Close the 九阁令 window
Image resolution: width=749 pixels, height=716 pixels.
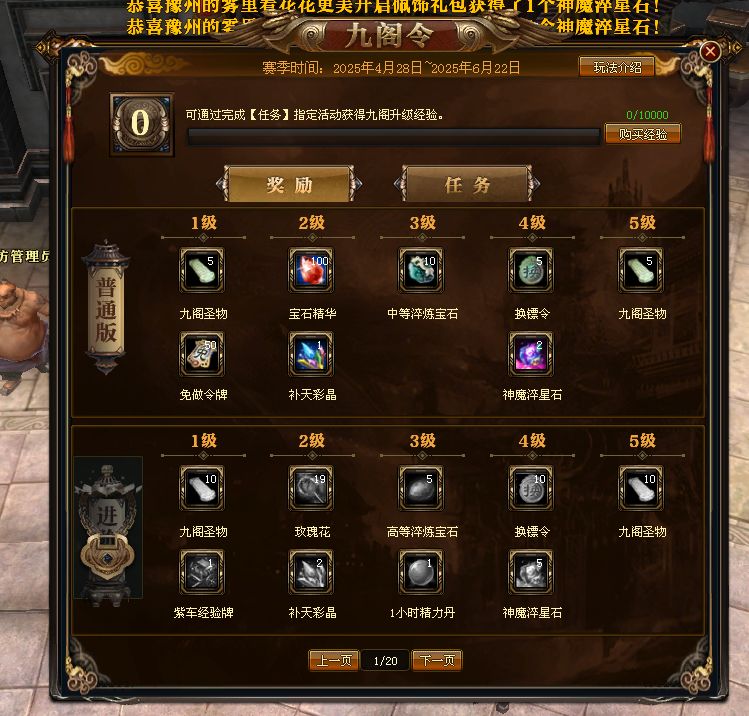pyautogui.click(x=710, y=51)
